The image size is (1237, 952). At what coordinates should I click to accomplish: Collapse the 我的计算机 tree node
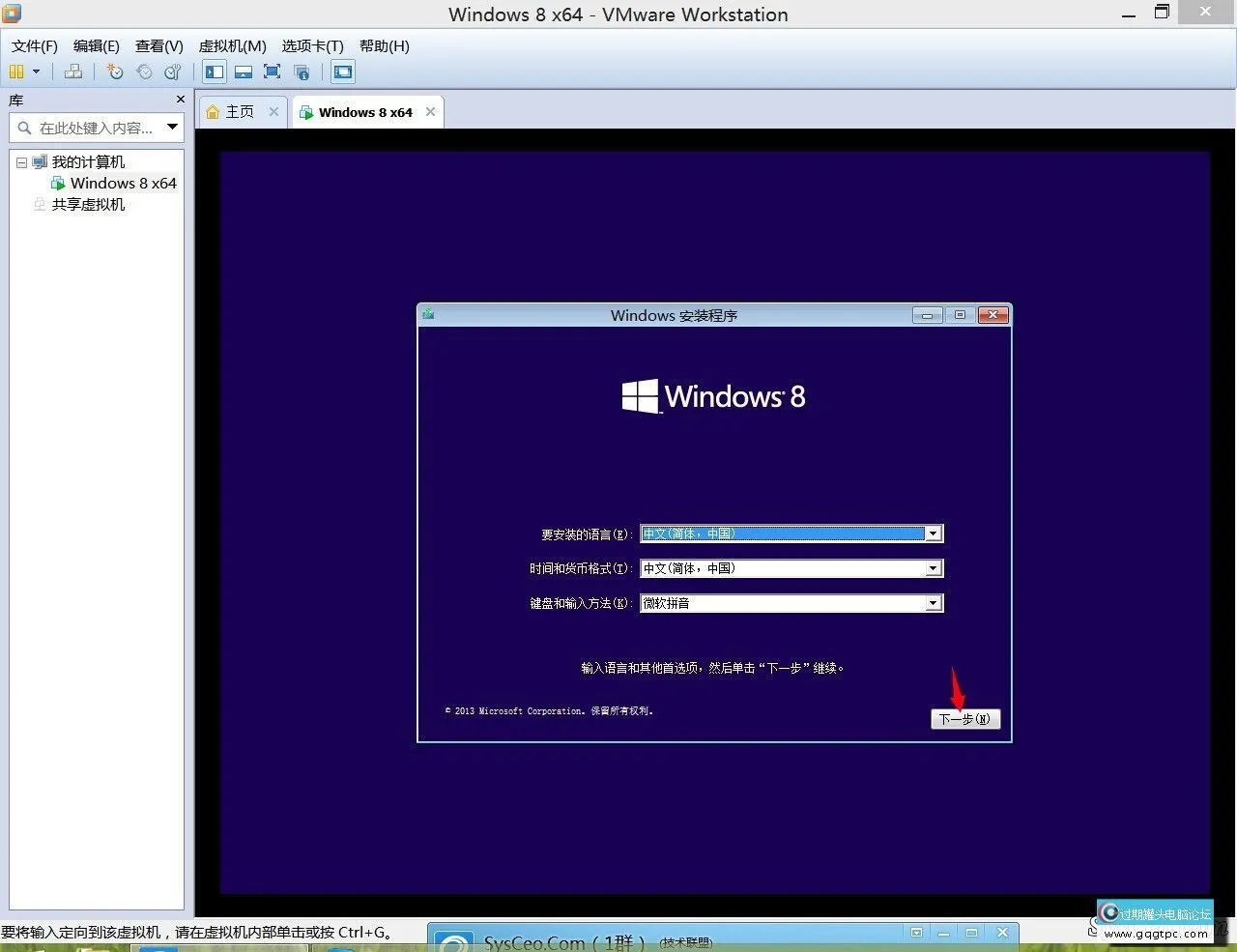21,162
